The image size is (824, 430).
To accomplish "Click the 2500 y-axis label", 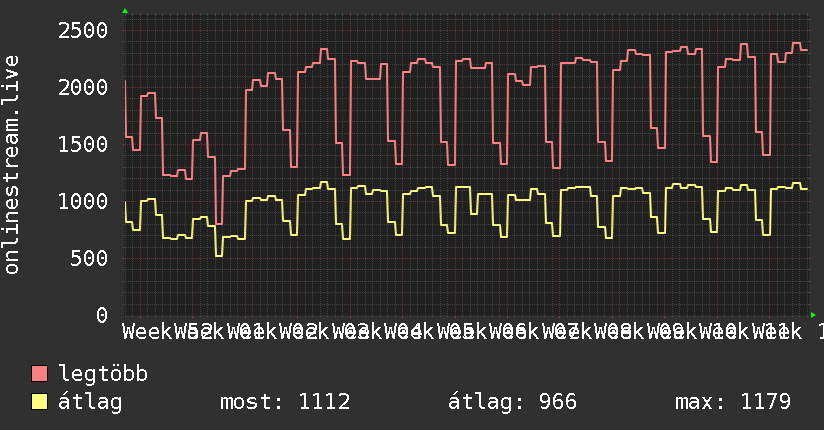I will (x=83, y=30).
